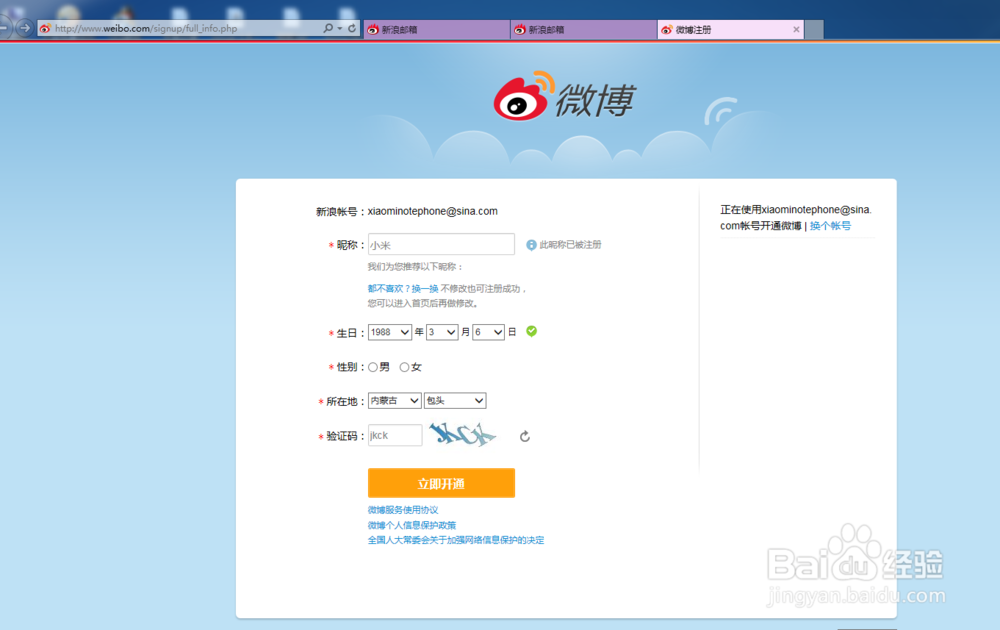This screenshot has height=630, width=1000.
Task: Open the 内蒙古 province dropdown
Action: (x=394, y=400)
